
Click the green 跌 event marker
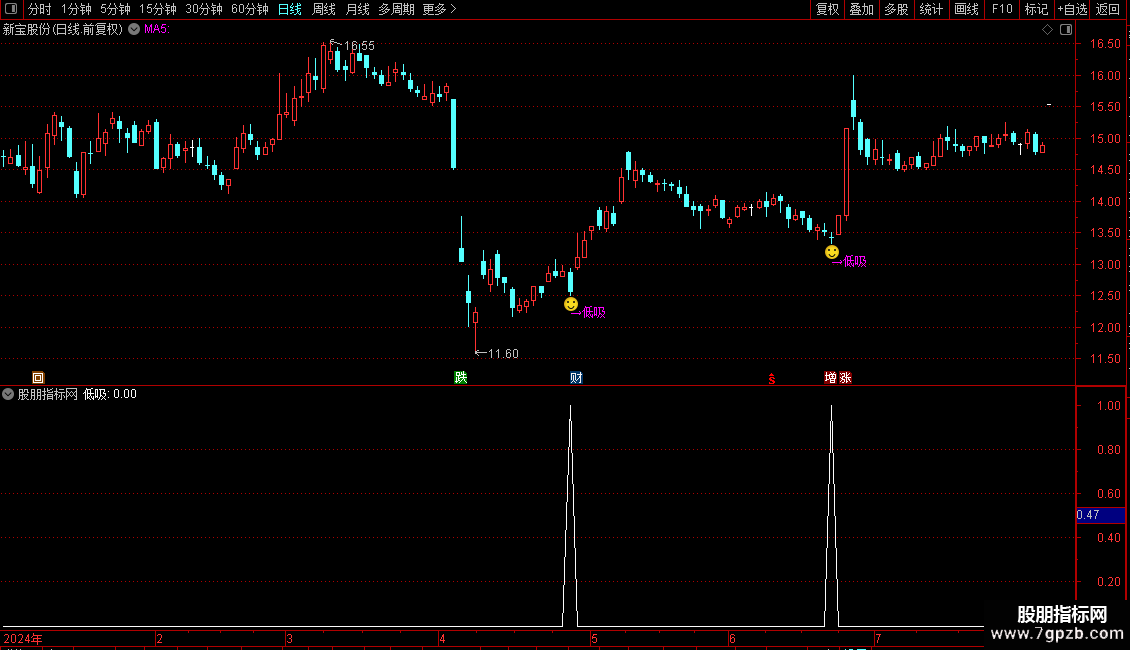click(461, 378)
